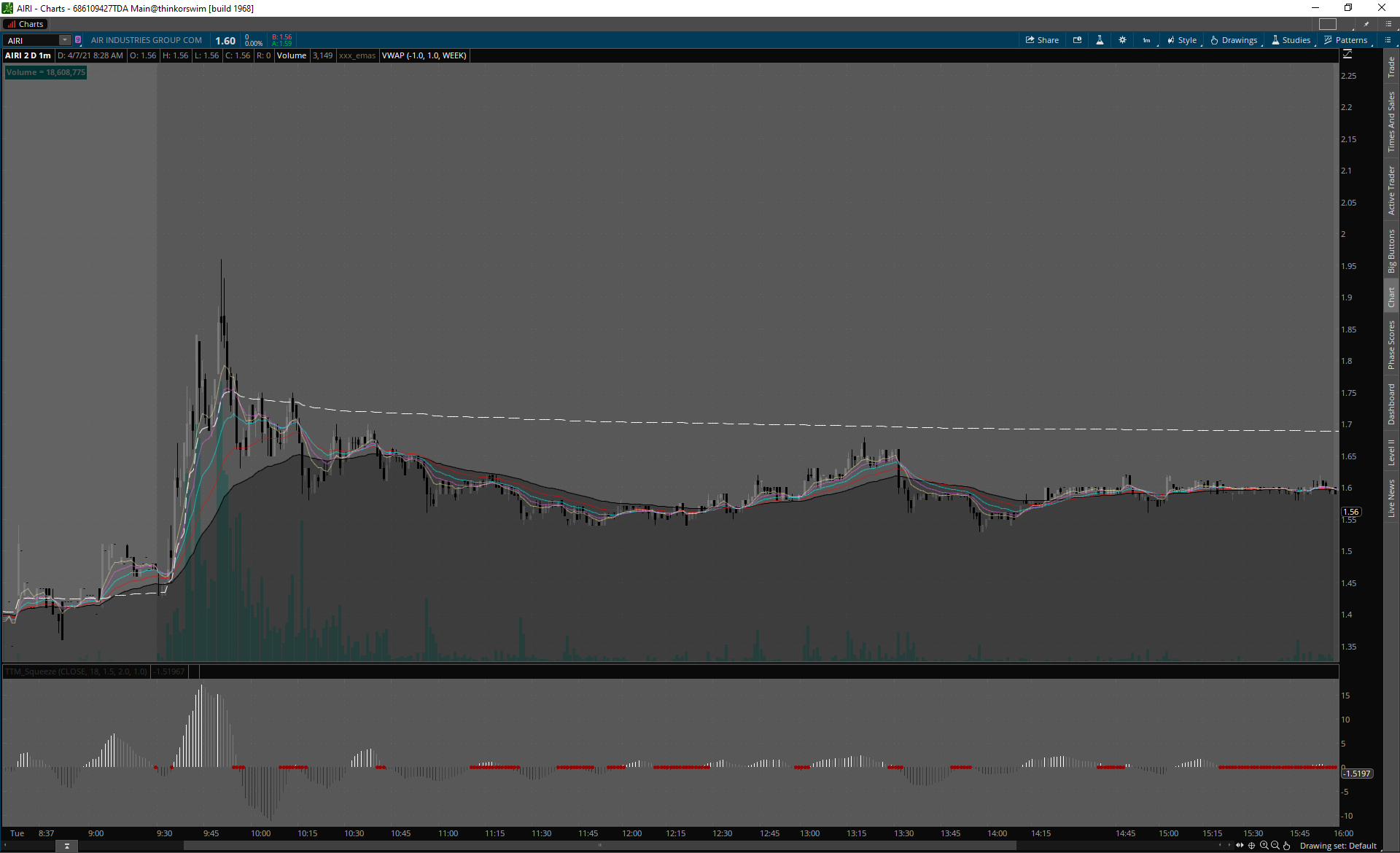Click the Share chart button
This screenshot has height=853, width=1400.
[x=1042, y=40]
